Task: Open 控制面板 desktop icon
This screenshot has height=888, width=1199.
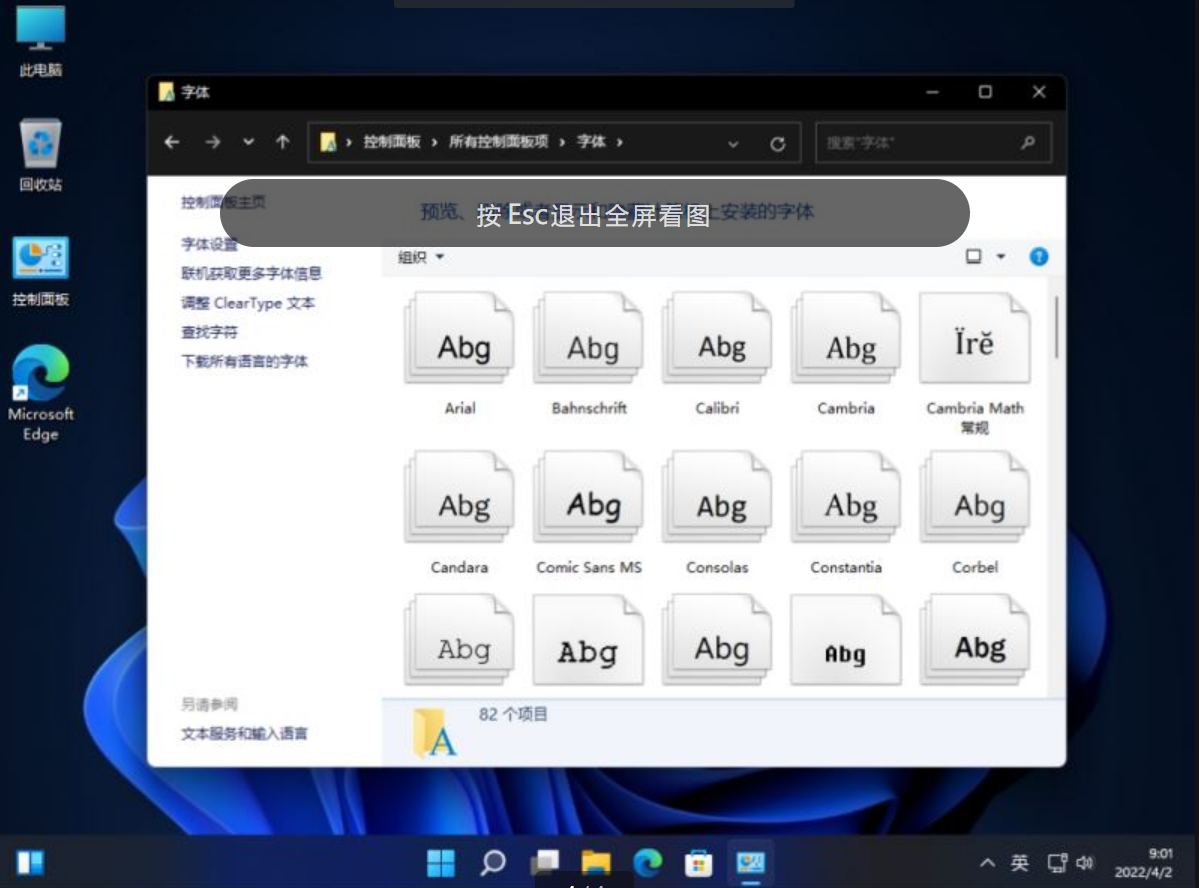Action: pos(41,272)
